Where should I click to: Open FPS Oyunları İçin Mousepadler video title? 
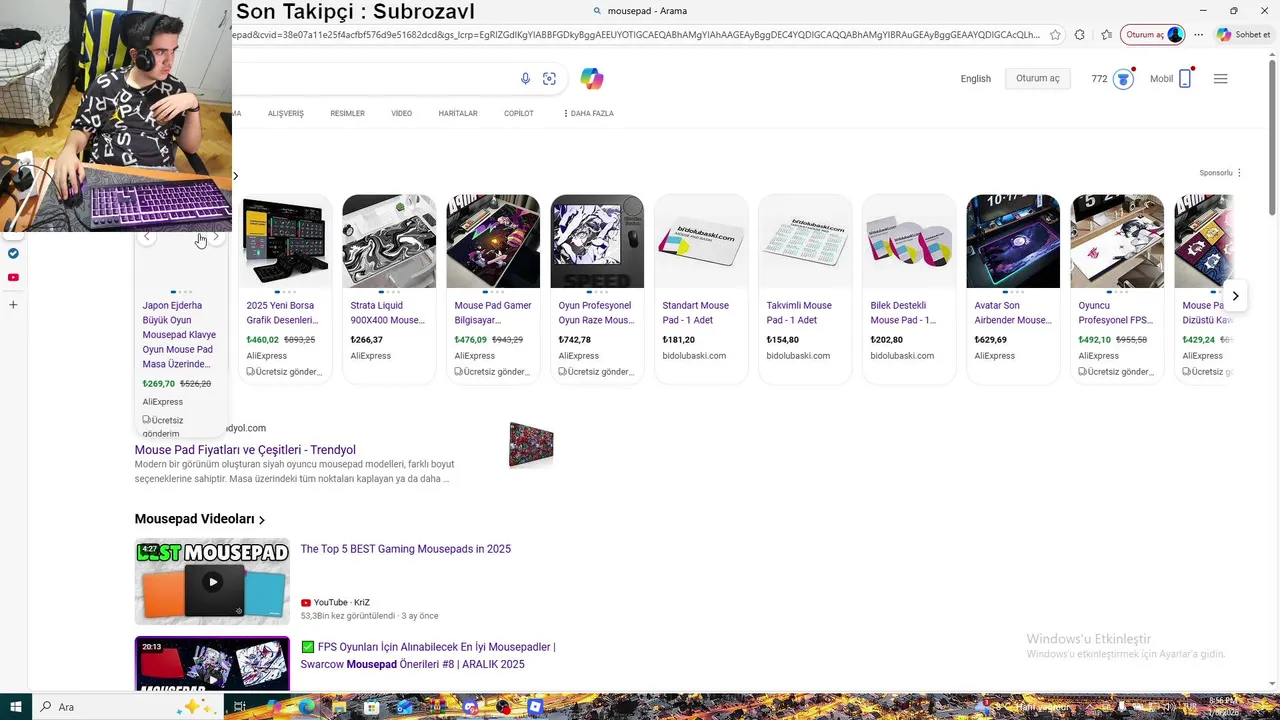pos(428,656)
